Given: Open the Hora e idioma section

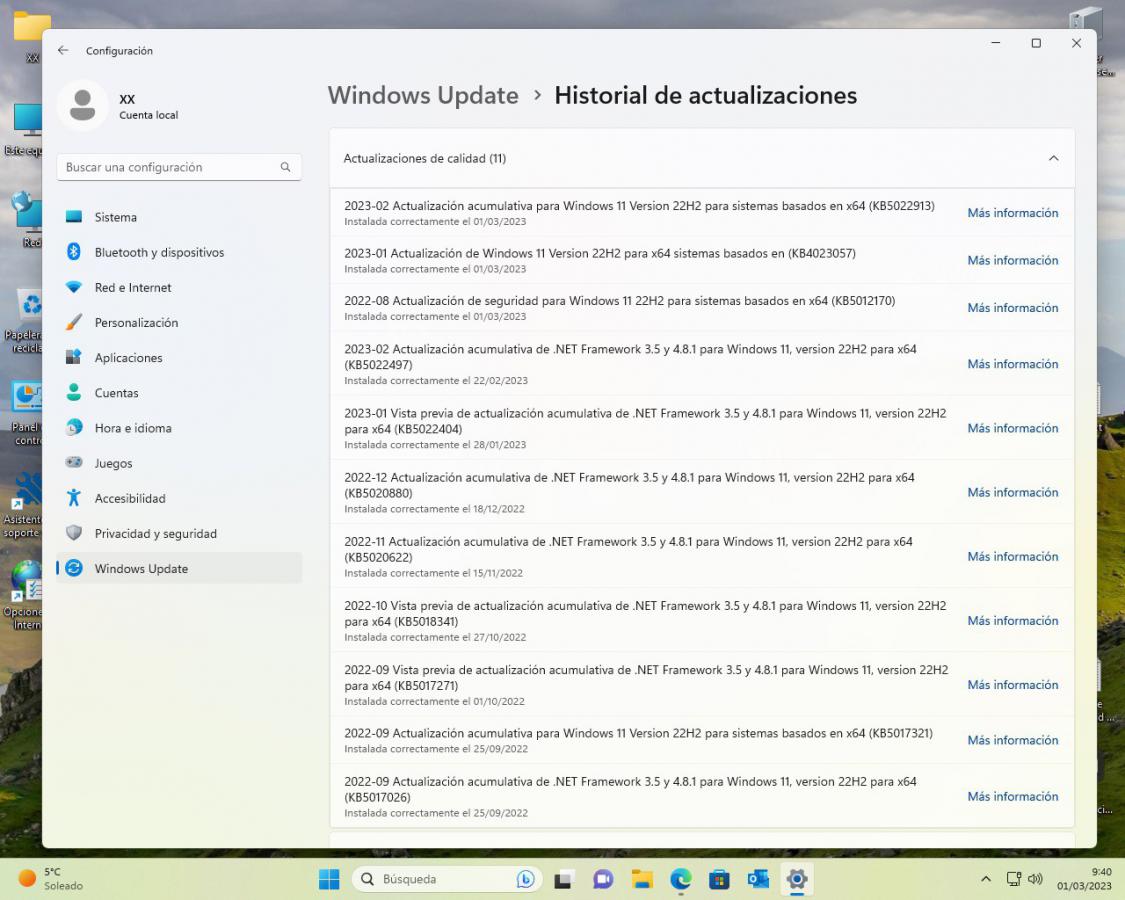Looking at the screenshot, I should pyautogui.click(x=133, y=428).
